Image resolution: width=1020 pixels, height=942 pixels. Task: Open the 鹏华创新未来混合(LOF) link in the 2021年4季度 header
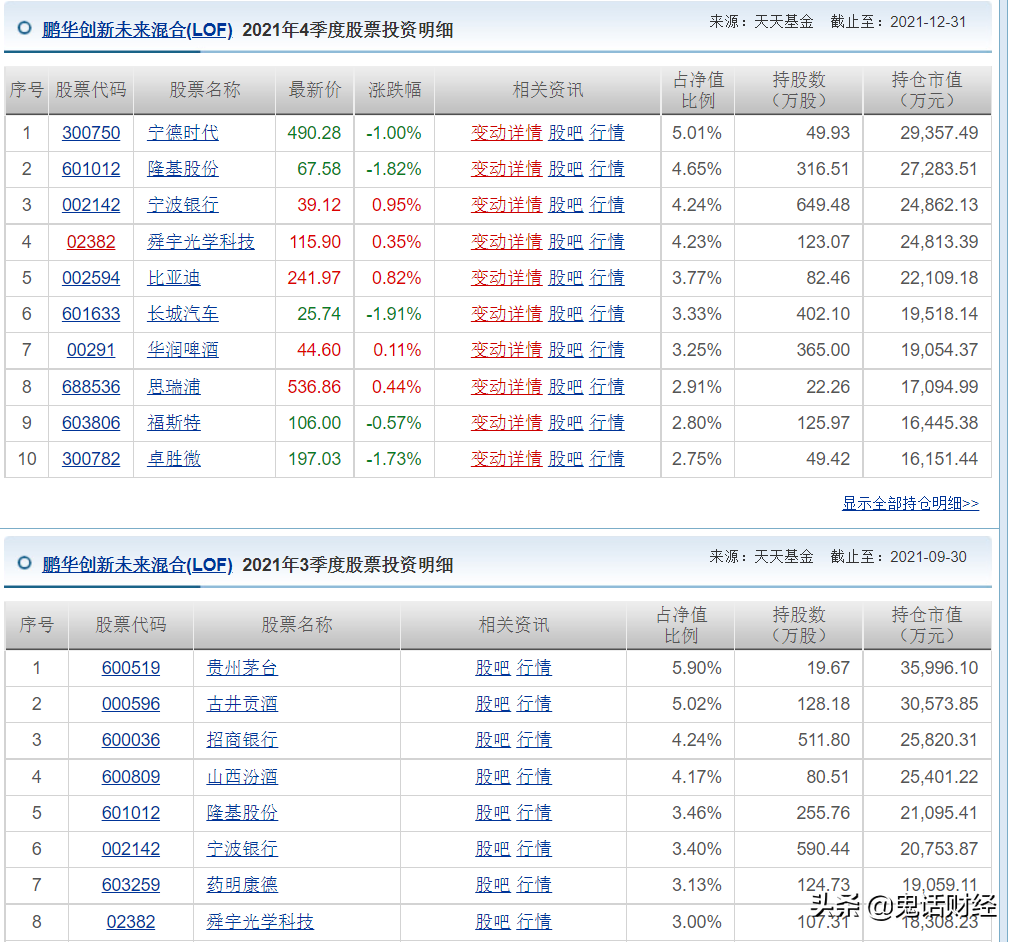pos(137,30)
